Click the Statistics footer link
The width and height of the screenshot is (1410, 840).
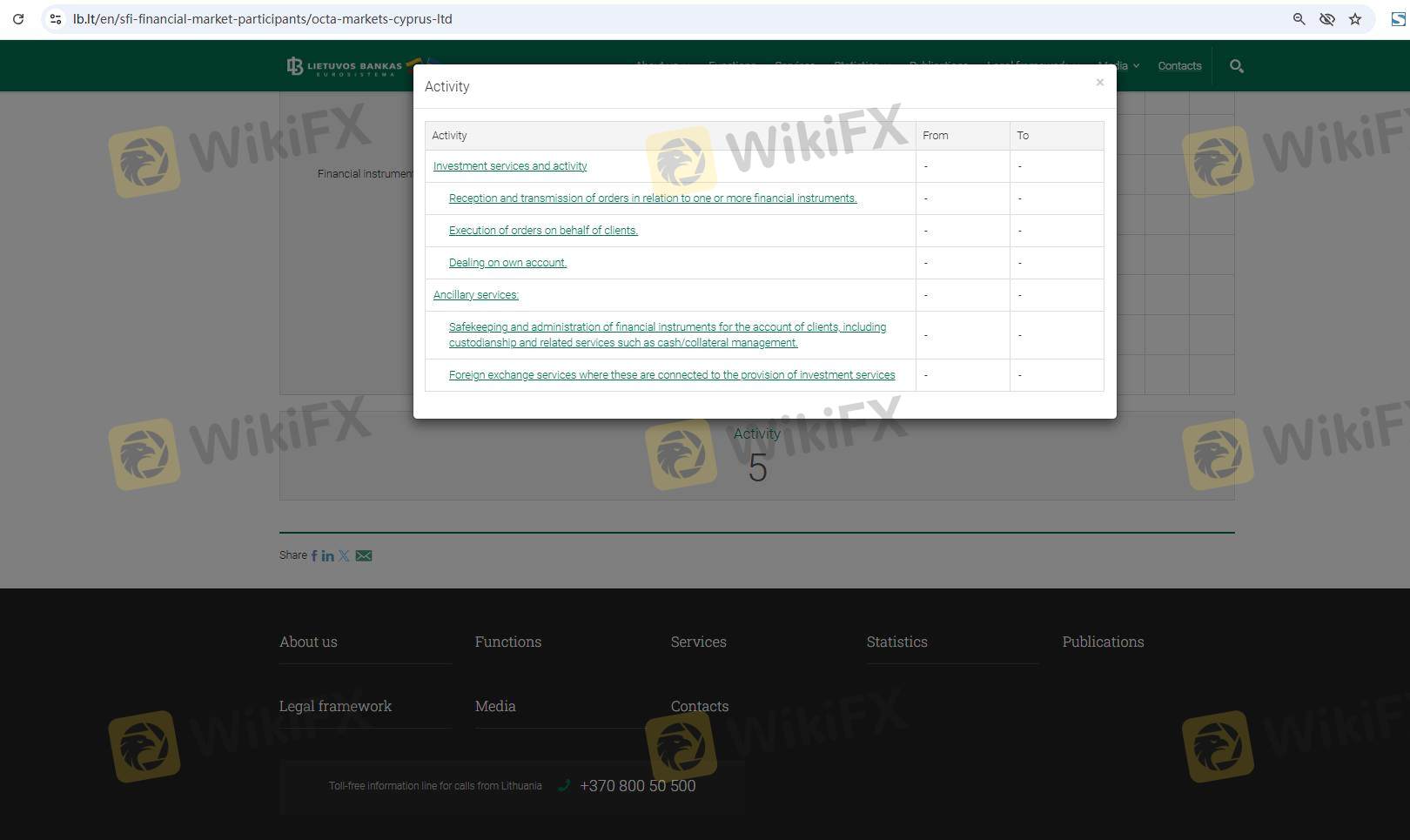(x=896, y=642)
